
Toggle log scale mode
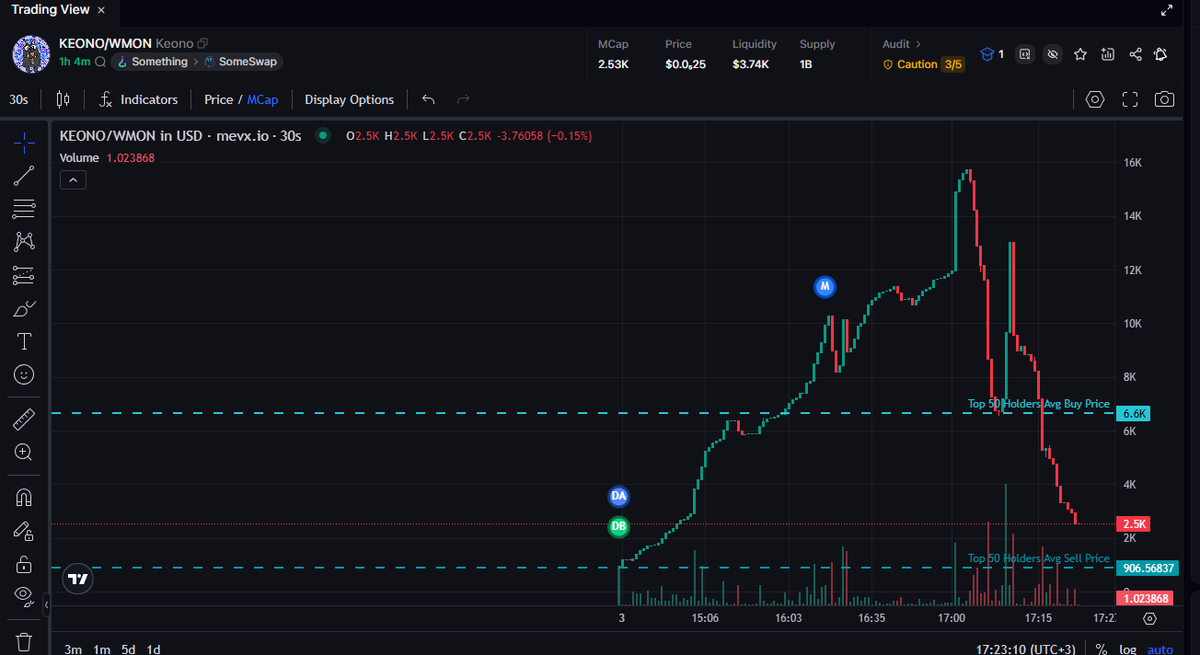pyautogui.click(x=1128, y=649)
